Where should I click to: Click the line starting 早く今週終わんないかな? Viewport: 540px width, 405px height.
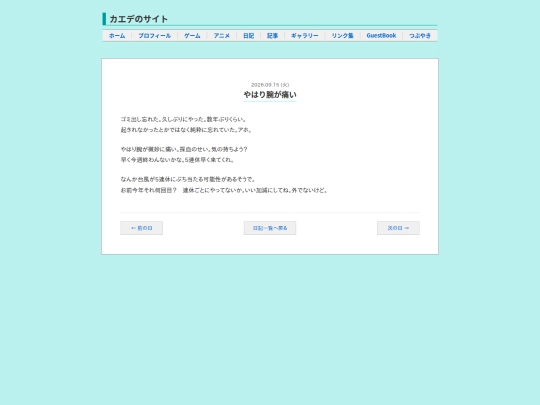[178, 160]
